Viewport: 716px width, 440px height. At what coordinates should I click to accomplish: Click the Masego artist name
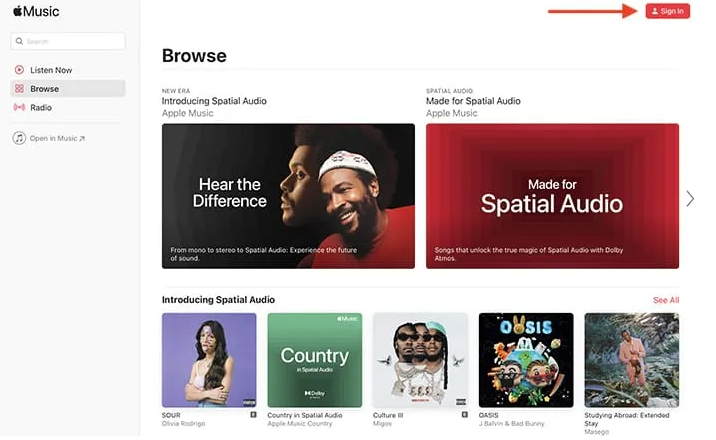(x=596, y=432)
